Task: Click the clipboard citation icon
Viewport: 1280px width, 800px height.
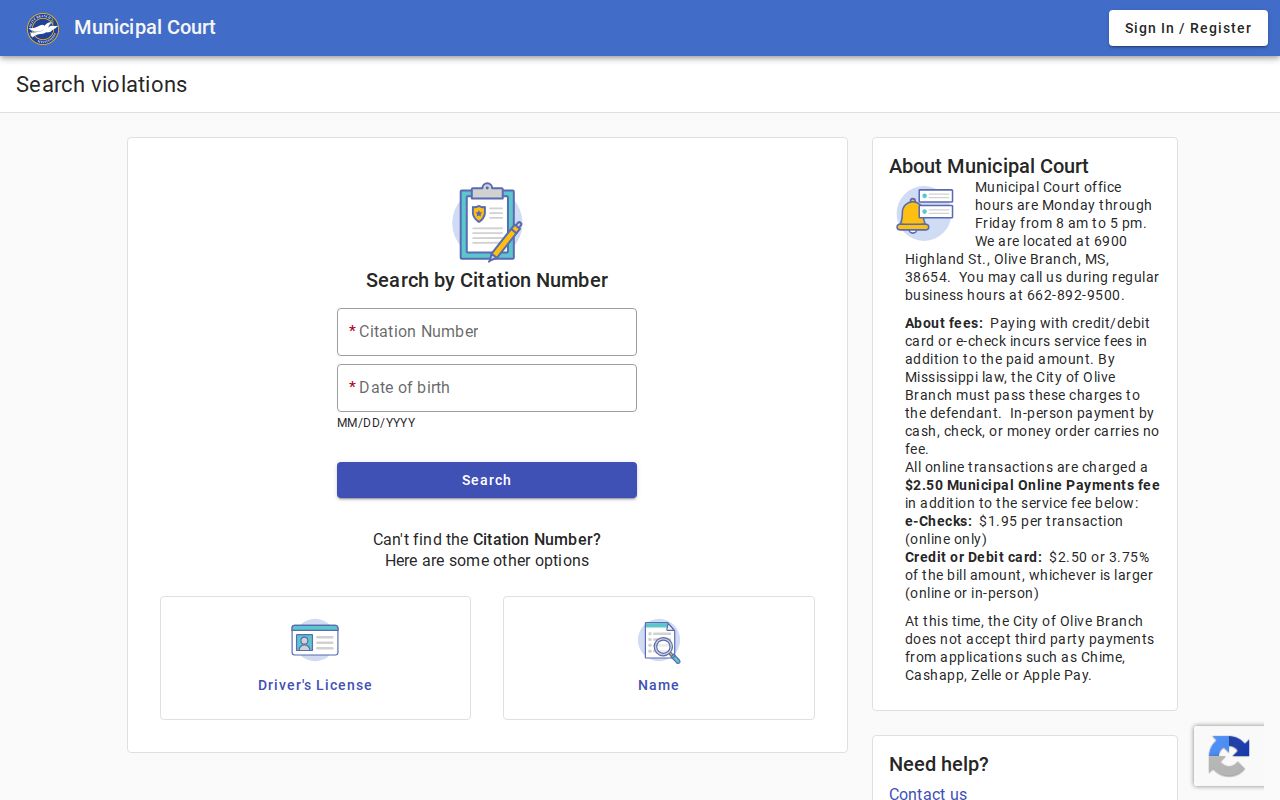Action: (x=487, y=222)
